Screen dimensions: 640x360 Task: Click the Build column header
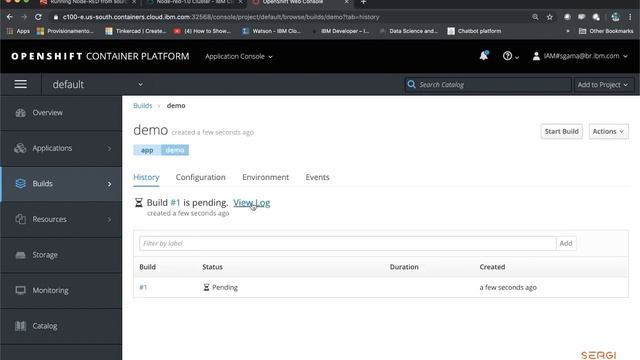click(x=147, y=267)
